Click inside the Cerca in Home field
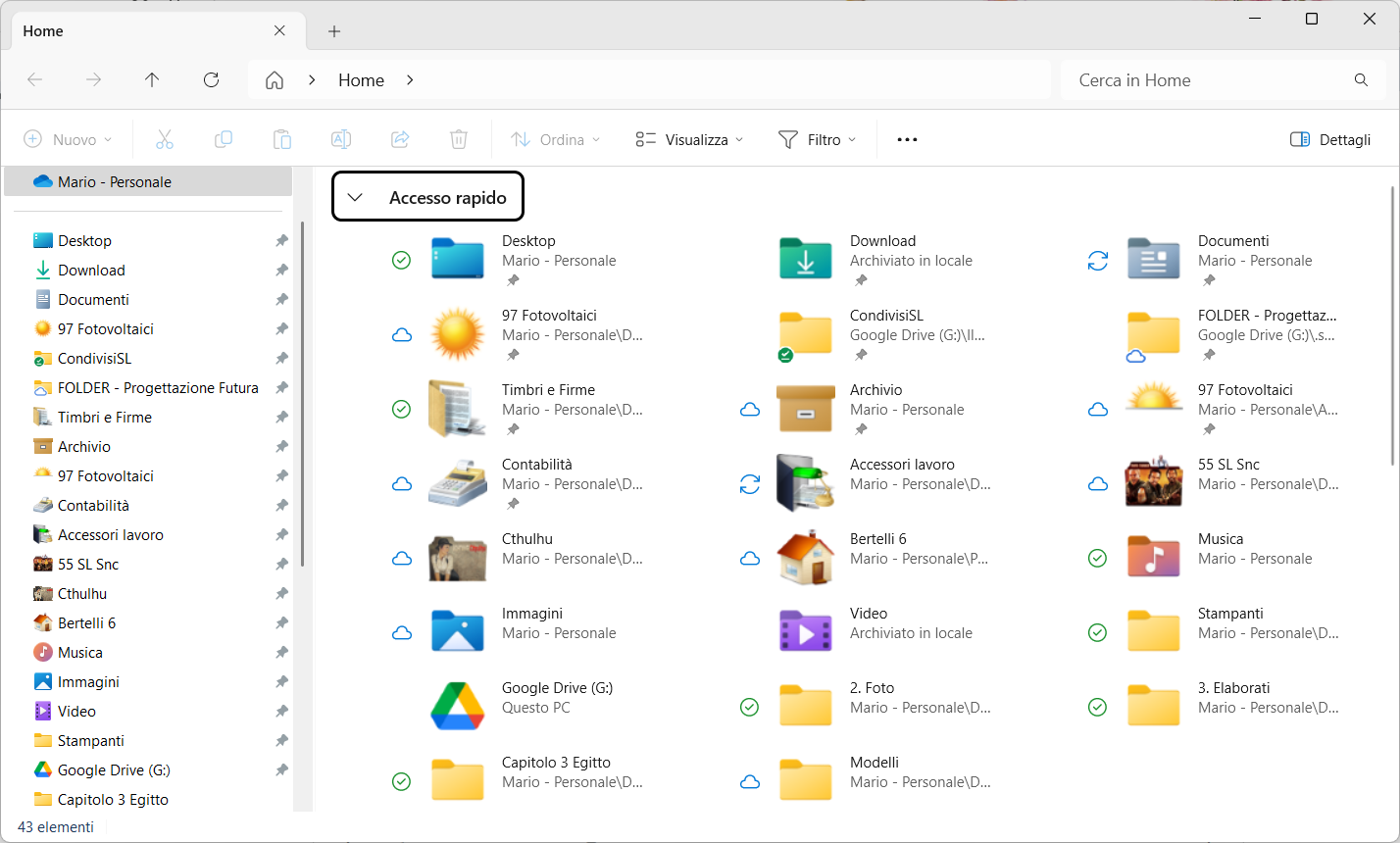 [x=1176, y=79]
